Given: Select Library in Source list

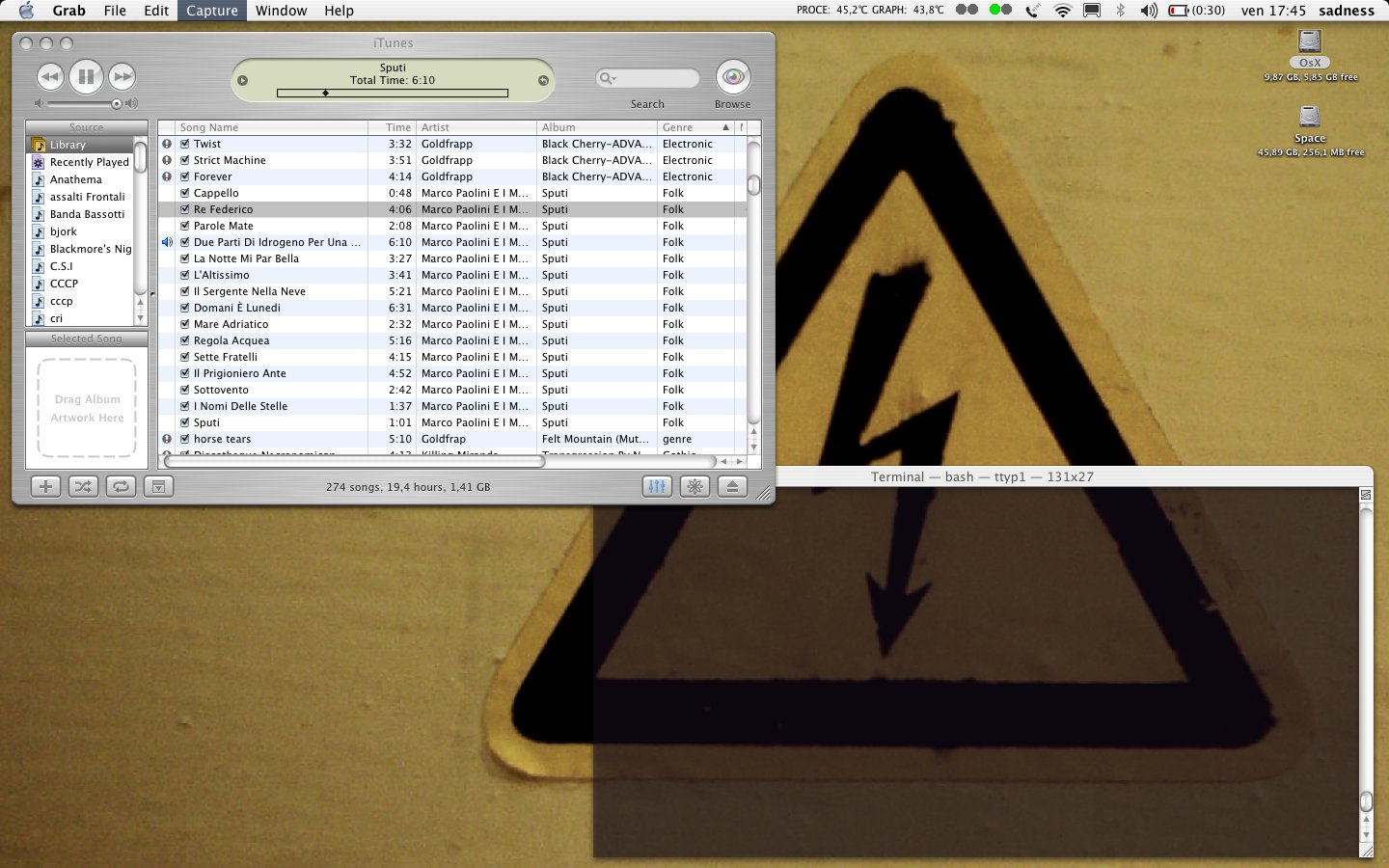Looking at the screenshot, I should pyautogui.click(x=79, y=145).
